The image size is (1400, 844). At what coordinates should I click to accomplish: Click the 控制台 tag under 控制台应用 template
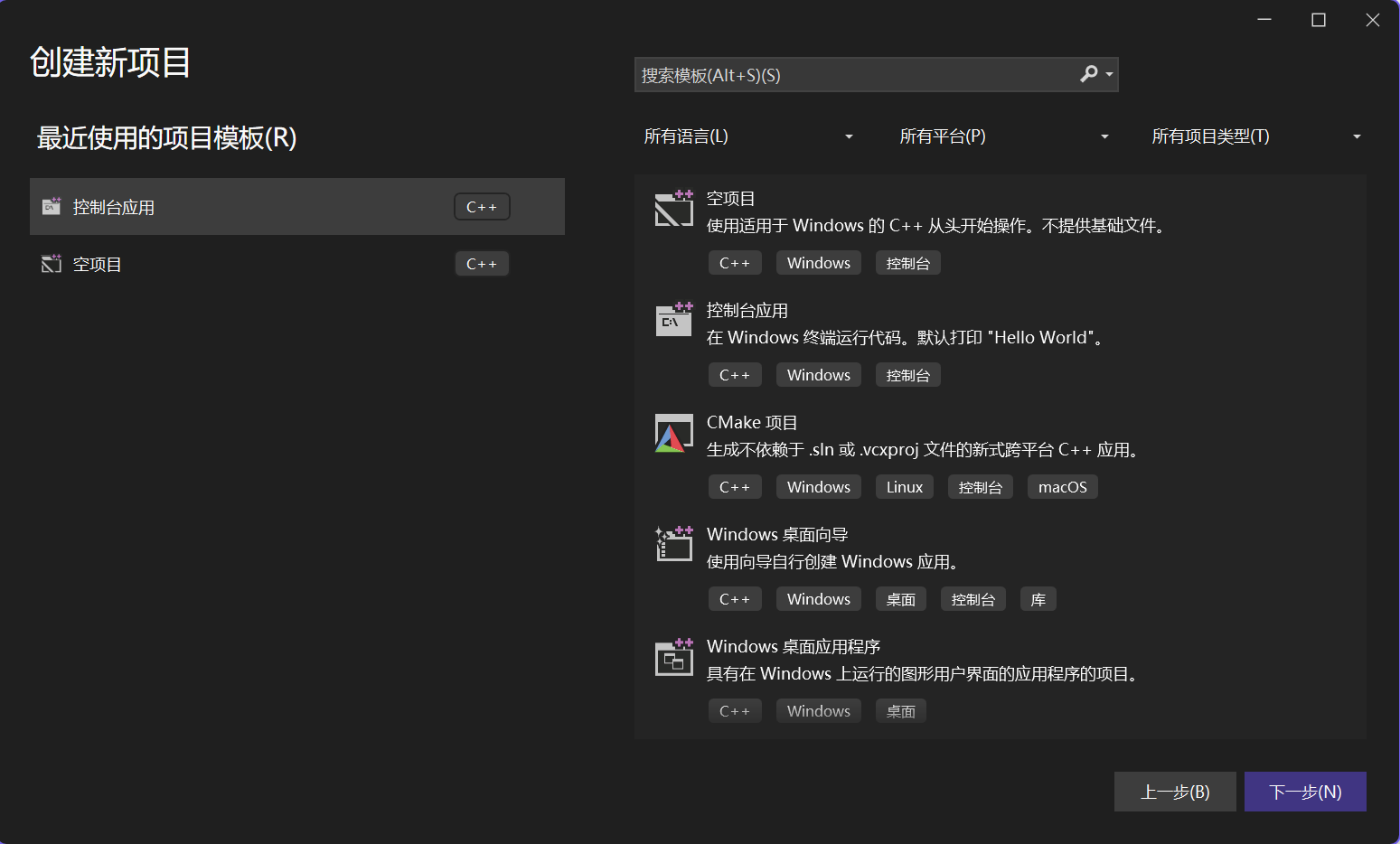(908, 375)
